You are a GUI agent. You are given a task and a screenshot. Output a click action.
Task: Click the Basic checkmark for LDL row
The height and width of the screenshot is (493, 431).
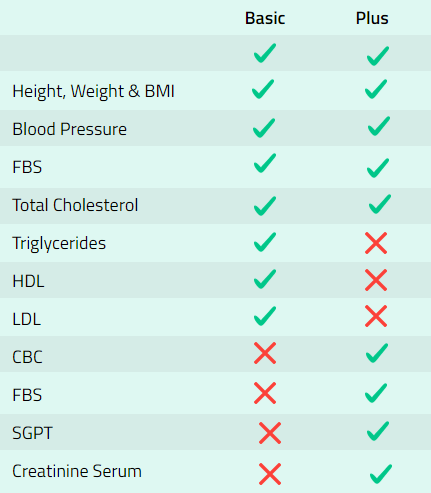[x=265, y=316]
